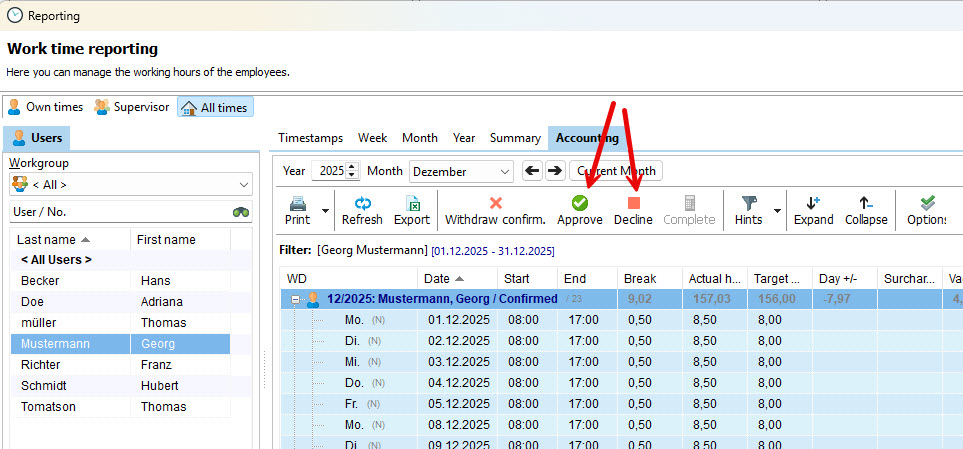The height and width of the screenshot is (449, 963).
Task: Go to previous month arrow button
Action: [533, 171]
